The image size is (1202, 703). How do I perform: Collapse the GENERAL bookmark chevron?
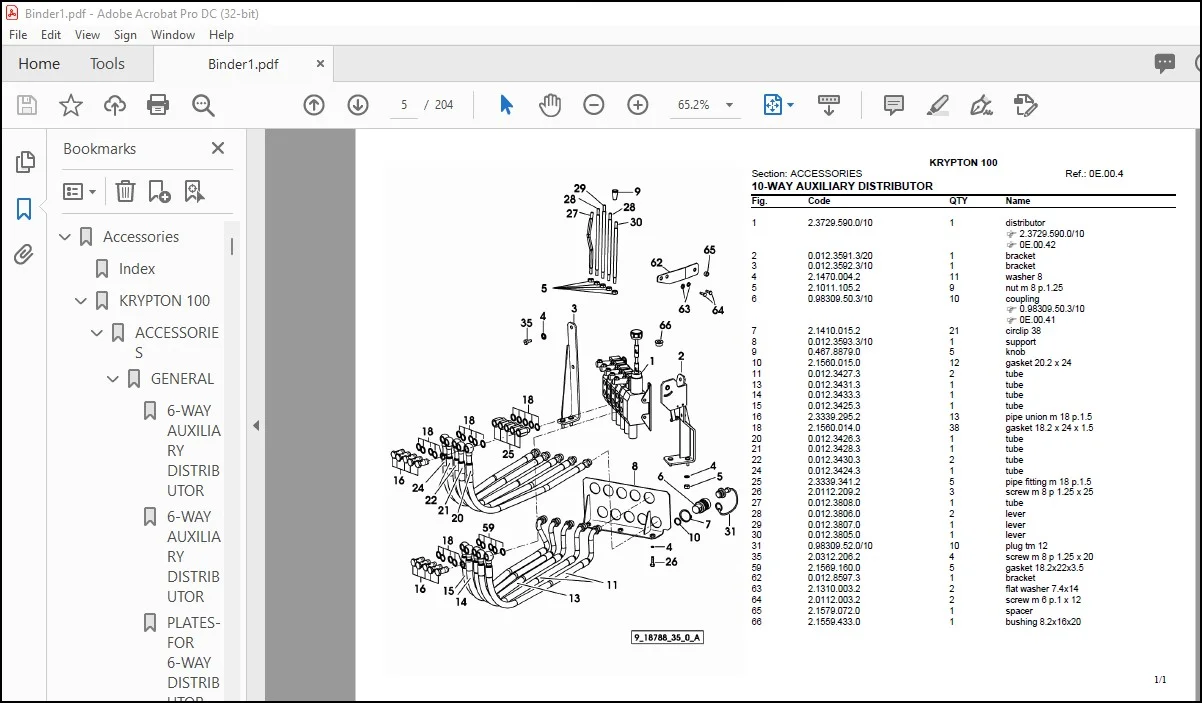click(113, 379)
